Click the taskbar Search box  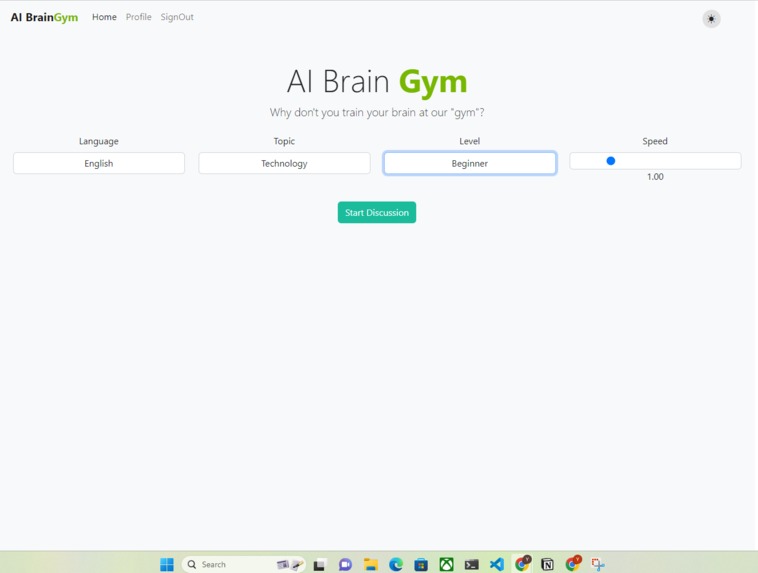(x=243, y=564)
